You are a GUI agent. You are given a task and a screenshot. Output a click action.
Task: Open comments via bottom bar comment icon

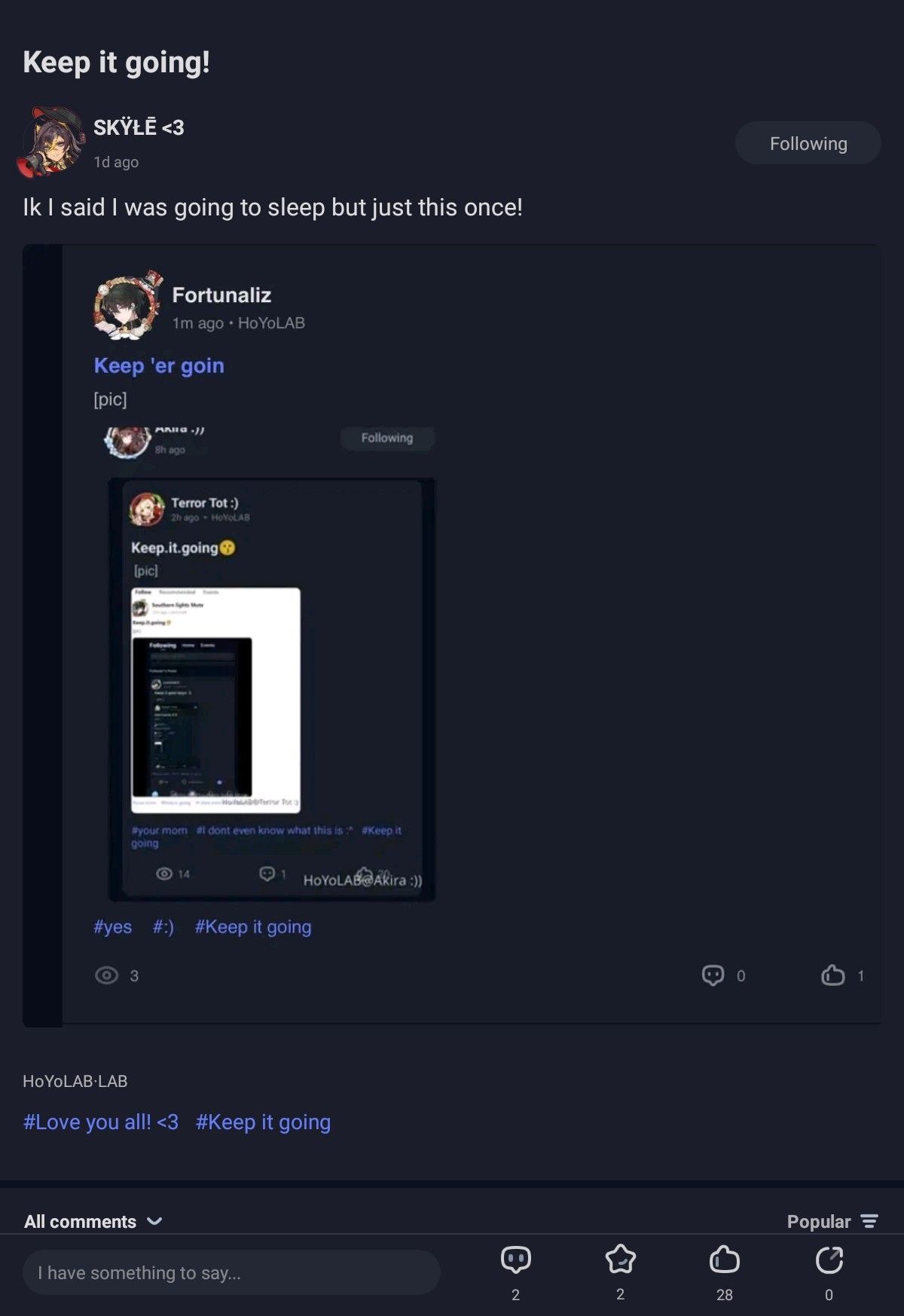point(515,1260)
